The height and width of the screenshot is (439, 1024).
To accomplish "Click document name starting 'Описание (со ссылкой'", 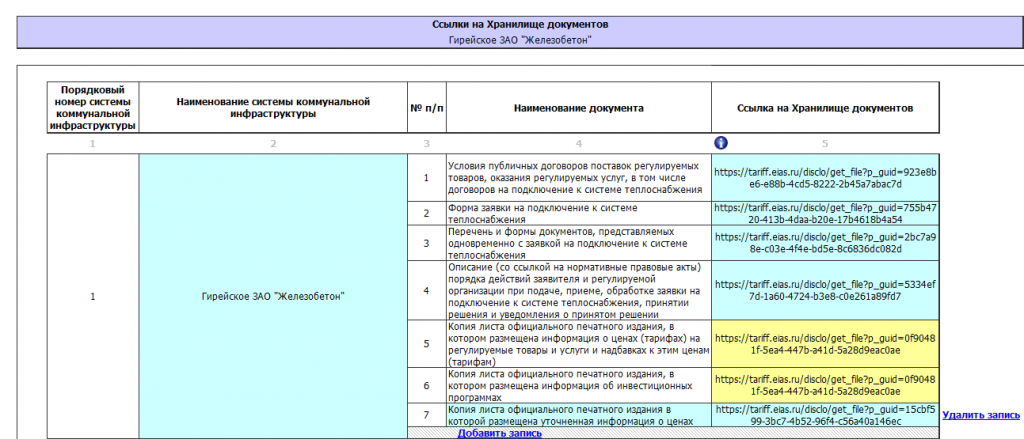I will [x=579, y=290].
